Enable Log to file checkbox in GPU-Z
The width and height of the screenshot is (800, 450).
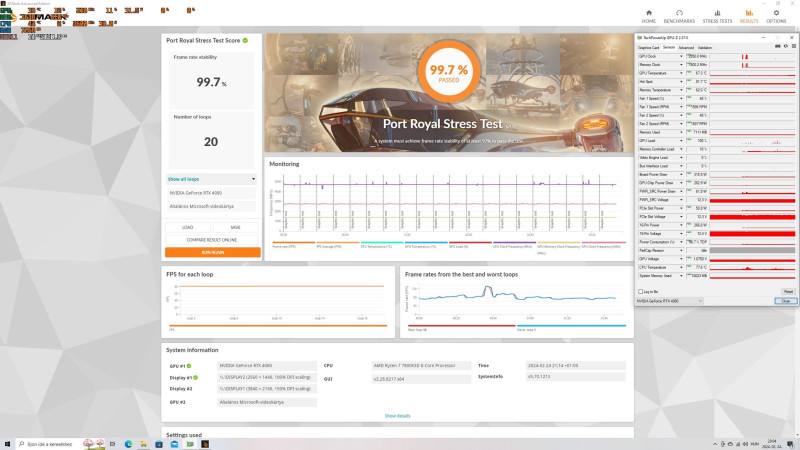point(641,292)
